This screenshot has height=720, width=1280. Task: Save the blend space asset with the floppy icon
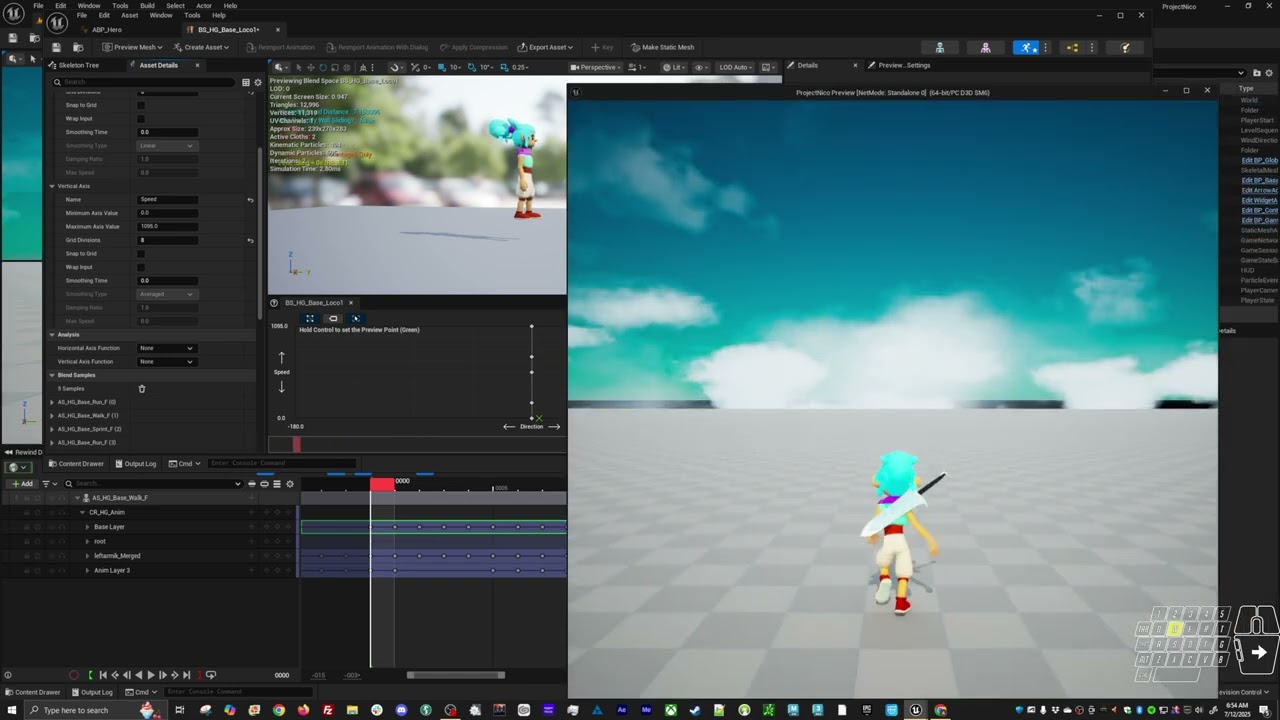point(56,47)
